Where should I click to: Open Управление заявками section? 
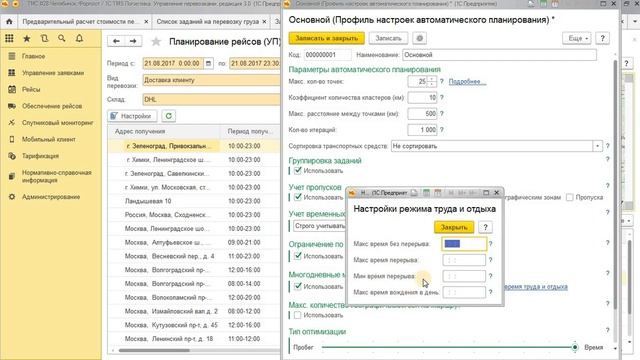(x=53, y=73)
